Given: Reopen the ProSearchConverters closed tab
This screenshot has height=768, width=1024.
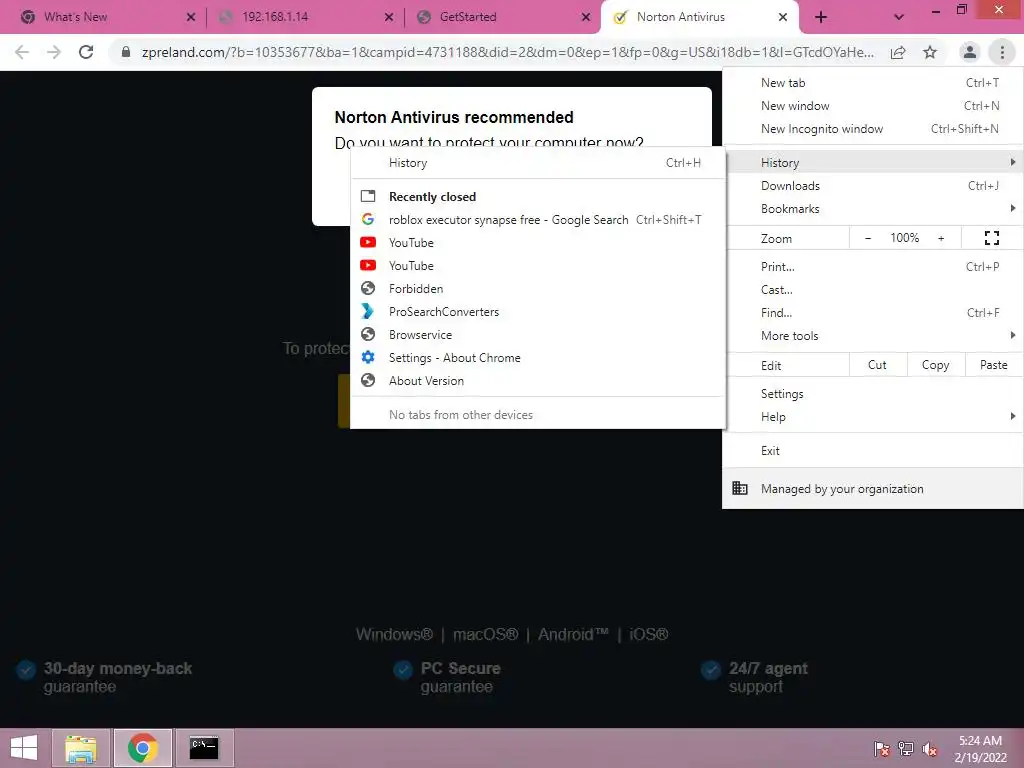Looking at the screenshot, I should tap(538, 312).
